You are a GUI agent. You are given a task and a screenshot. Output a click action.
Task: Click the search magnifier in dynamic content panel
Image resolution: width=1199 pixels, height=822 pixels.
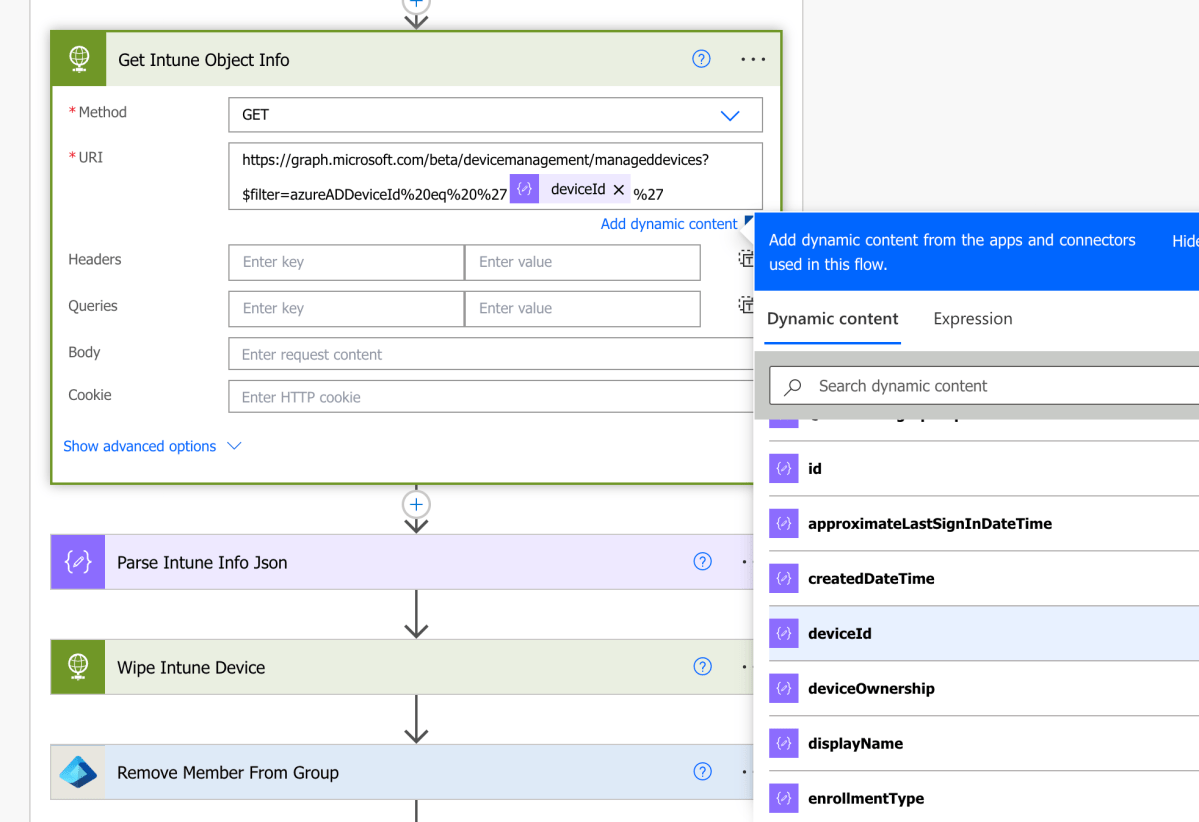tap(794, 386)
